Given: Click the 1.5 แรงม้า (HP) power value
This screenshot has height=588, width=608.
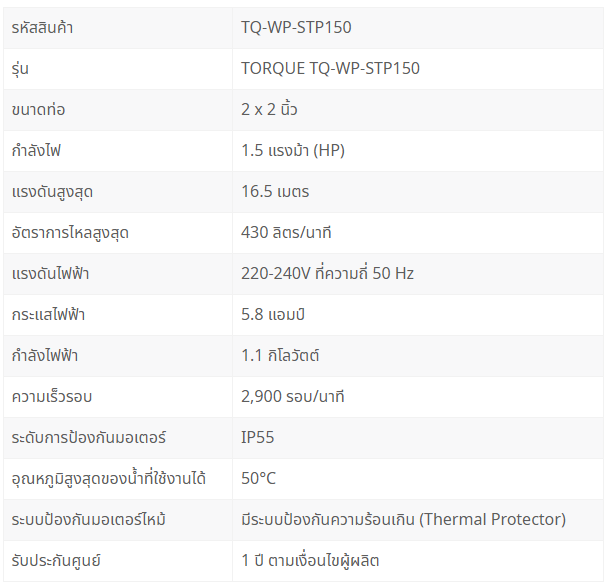Looking at the screenshot, I should point(293,150).
